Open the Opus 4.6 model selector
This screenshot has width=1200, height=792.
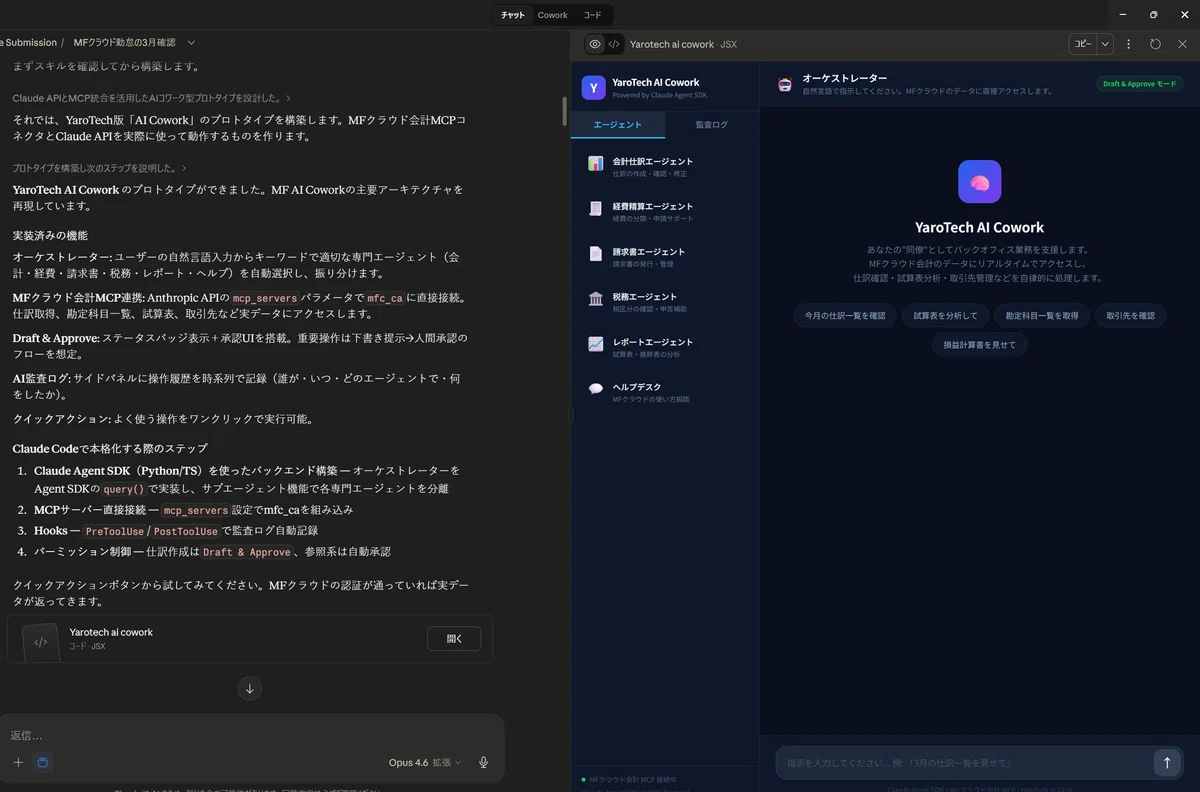425,763
